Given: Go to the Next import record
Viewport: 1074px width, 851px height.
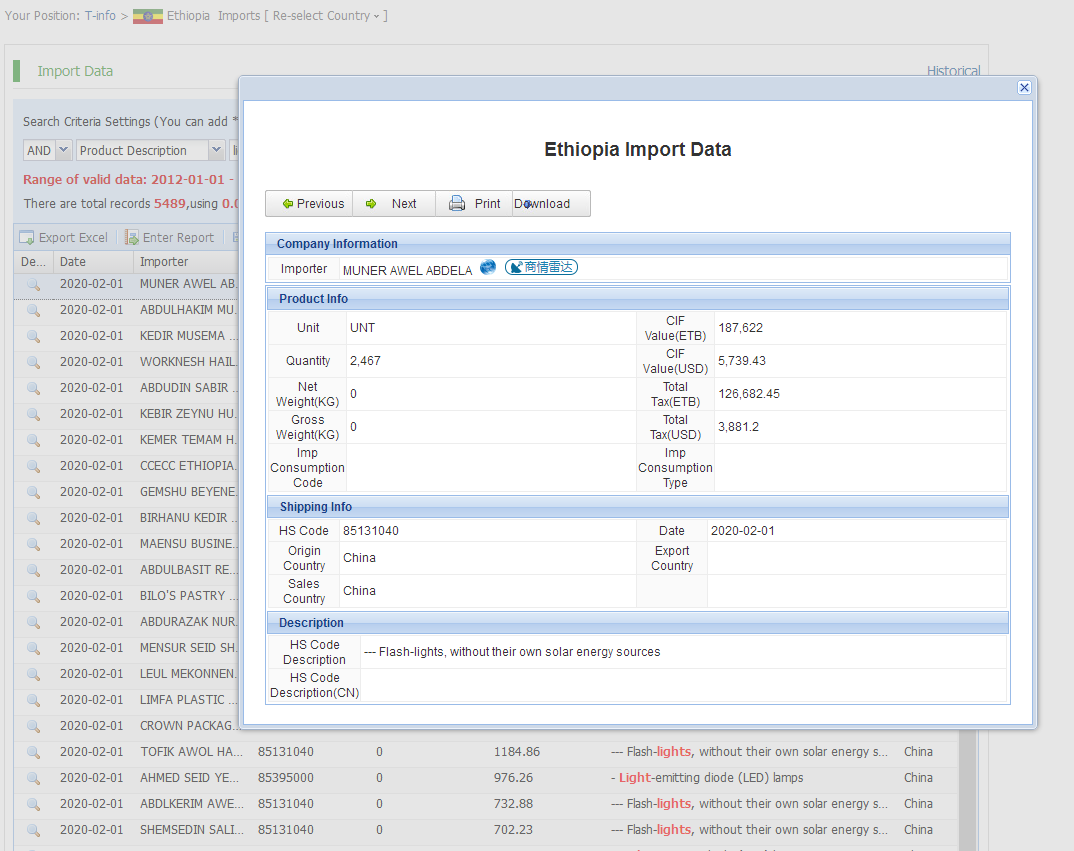Looking at the screenshot, I should tap(394, 204).
